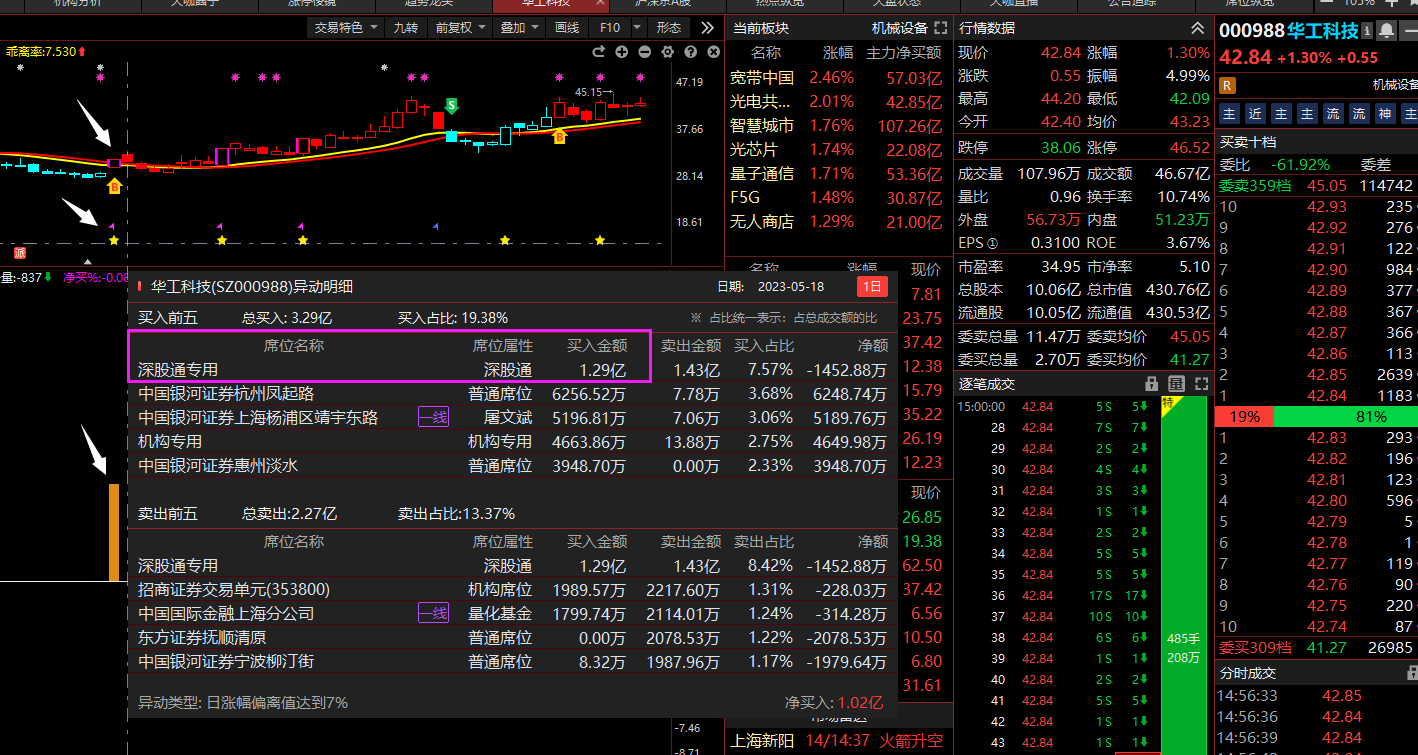Click the 派 dividend marker below the chart

[20, 252]
